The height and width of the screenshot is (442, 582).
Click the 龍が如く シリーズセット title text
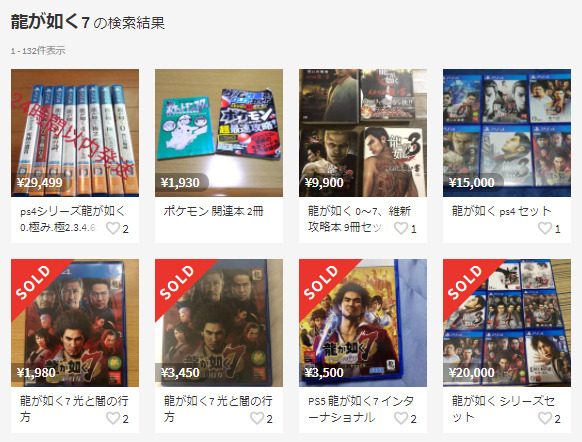[503, 409]
